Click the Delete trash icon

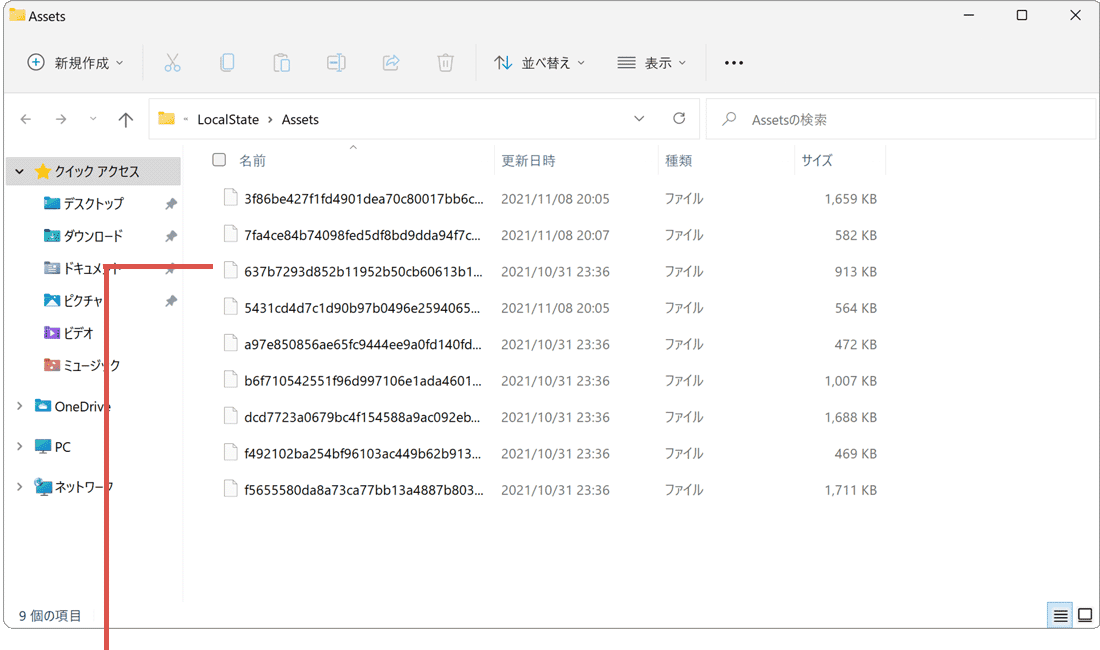pyautogui.click(x=444, y=62)
